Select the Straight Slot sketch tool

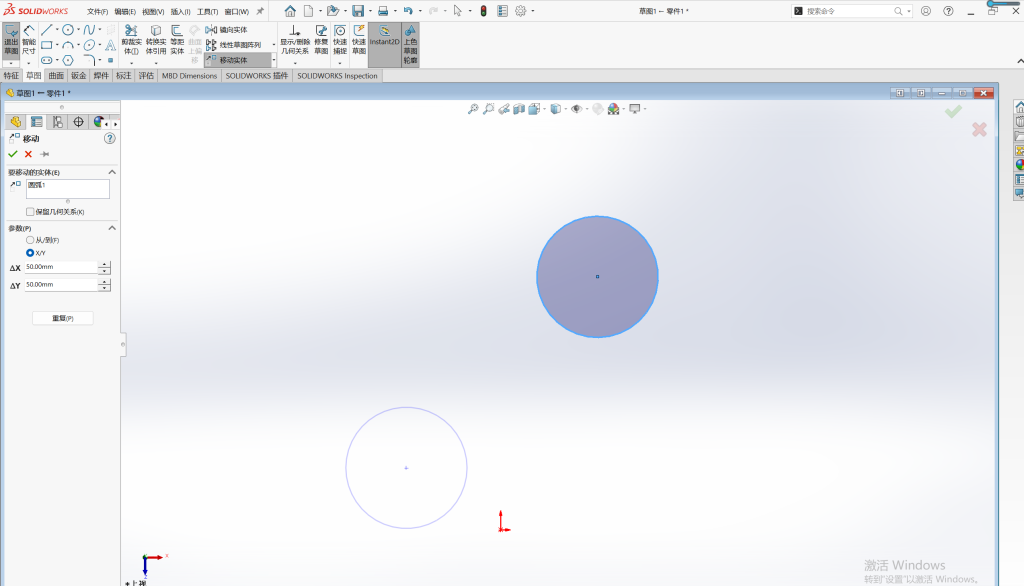(46, 60)
